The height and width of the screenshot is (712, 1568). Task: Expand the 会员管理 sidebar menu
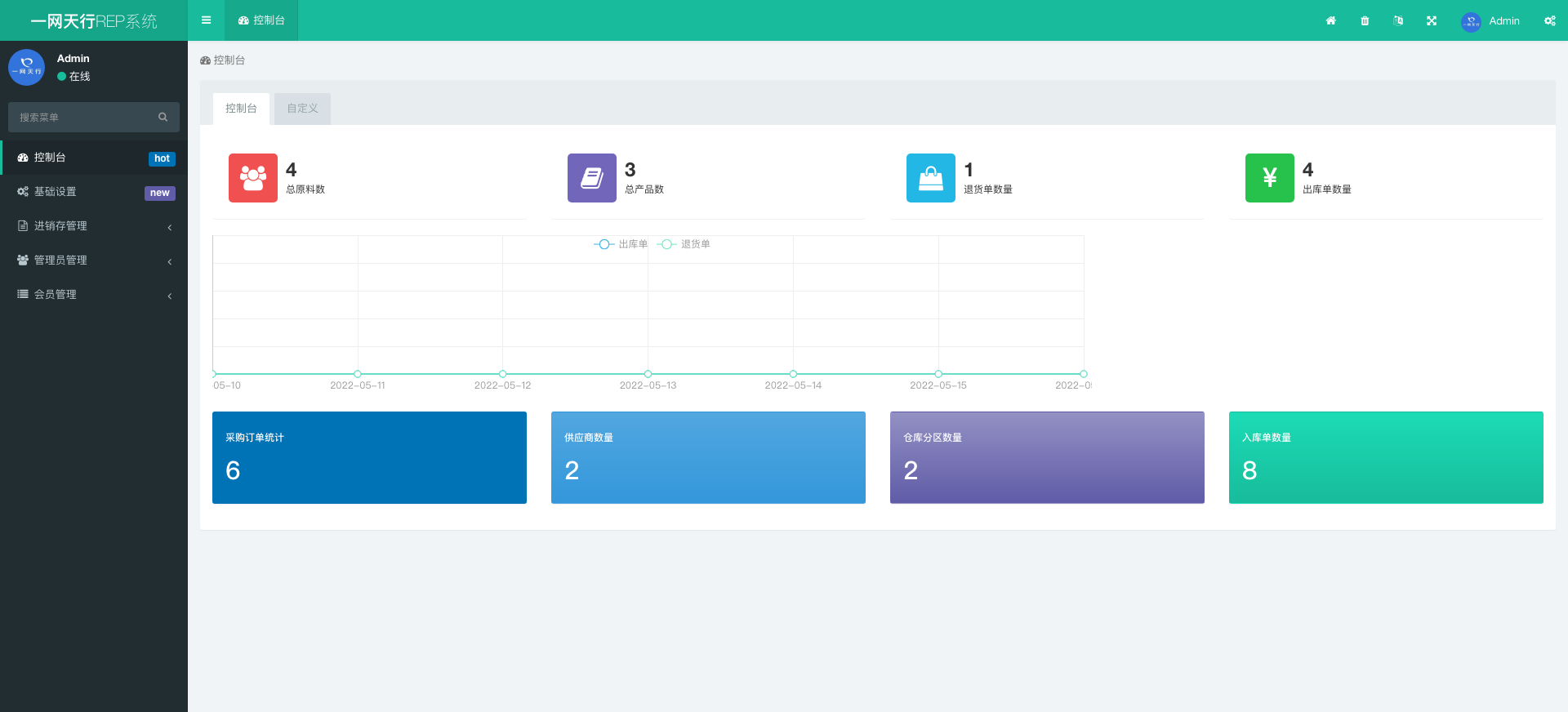tap(94, 295)
